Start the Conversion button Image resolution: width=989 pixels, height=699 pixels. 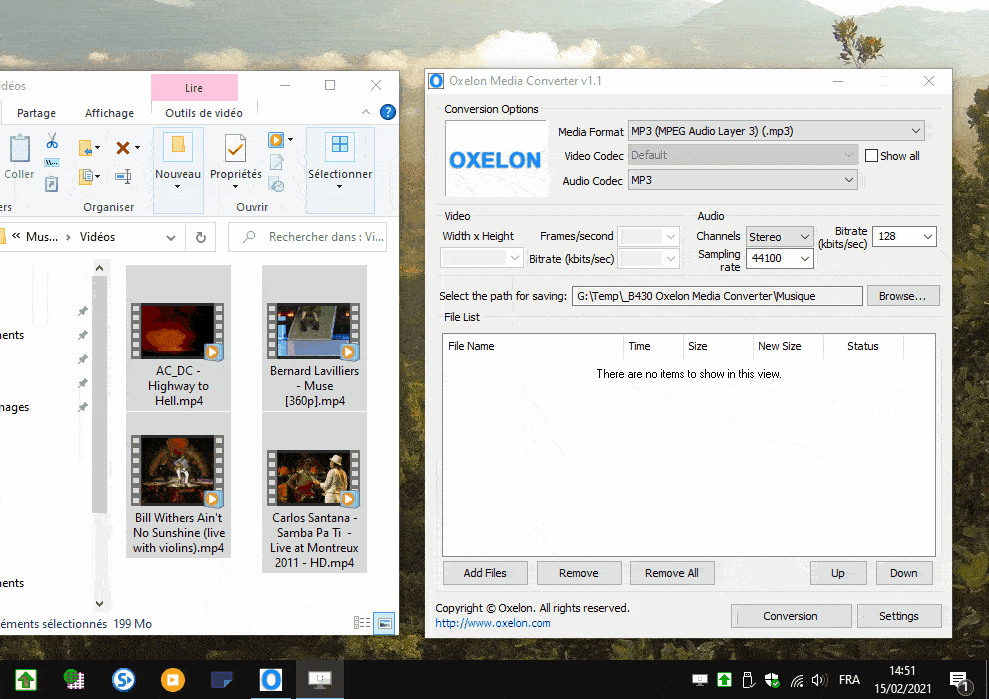(790, 616)
